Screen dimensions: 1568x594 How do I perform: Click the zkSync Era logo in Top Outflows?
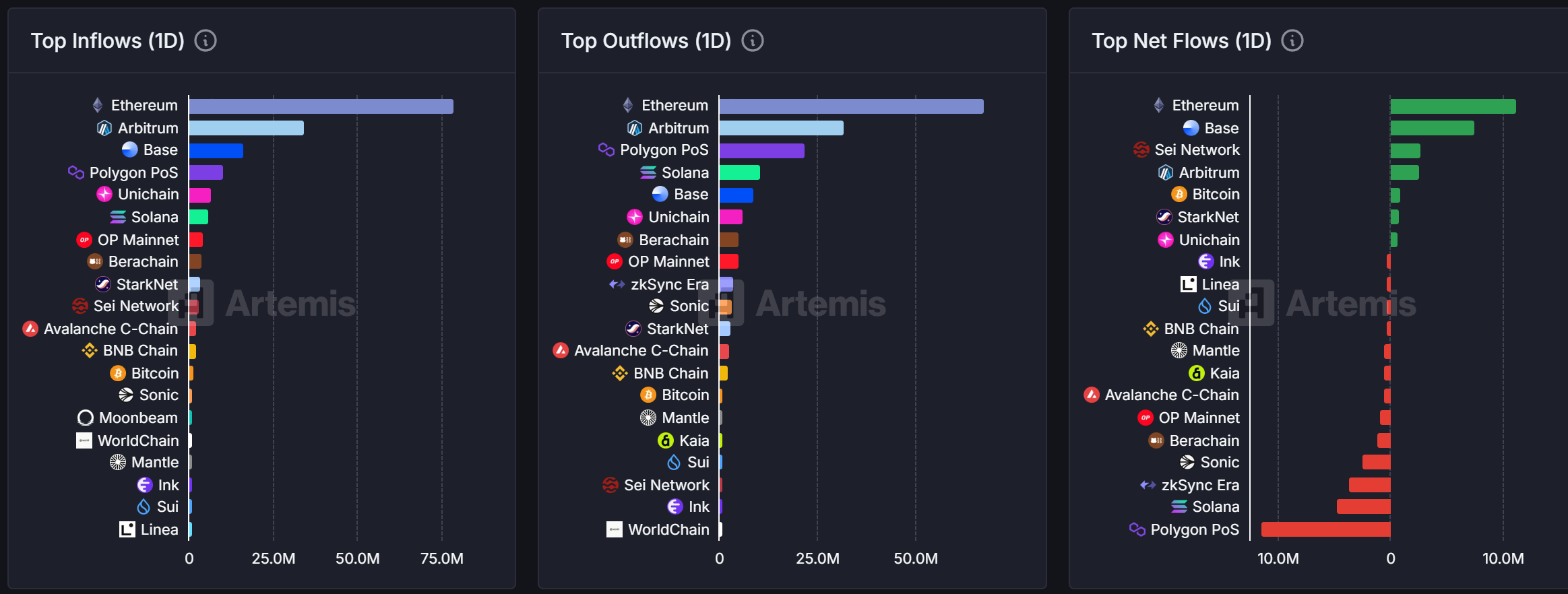click(x=617, y=284)
